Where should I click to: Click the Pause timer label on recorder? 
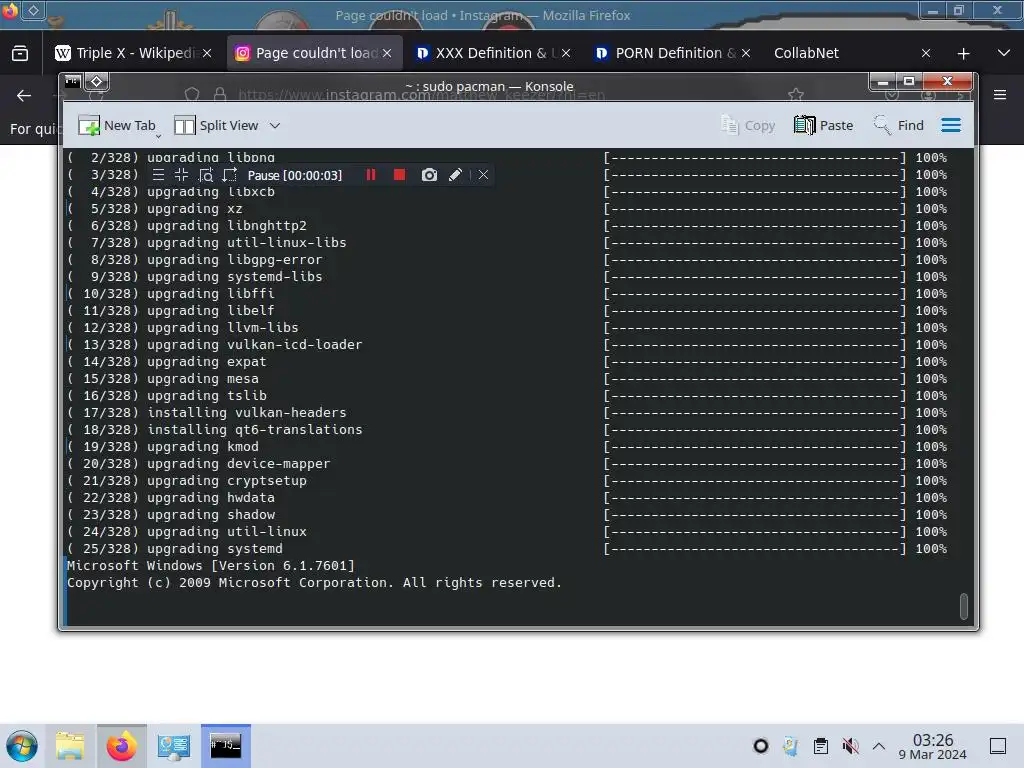tap(295, 176)
